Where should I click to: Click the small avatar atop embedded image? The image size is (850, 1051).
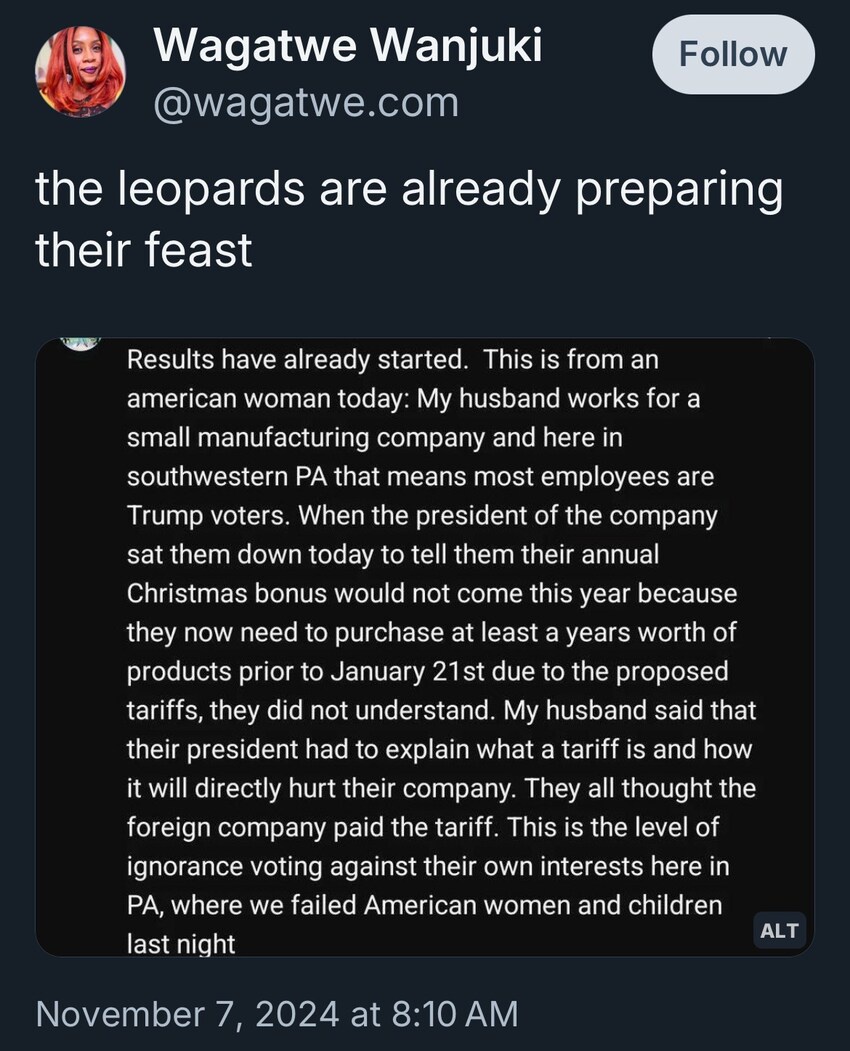click(81, 342)
